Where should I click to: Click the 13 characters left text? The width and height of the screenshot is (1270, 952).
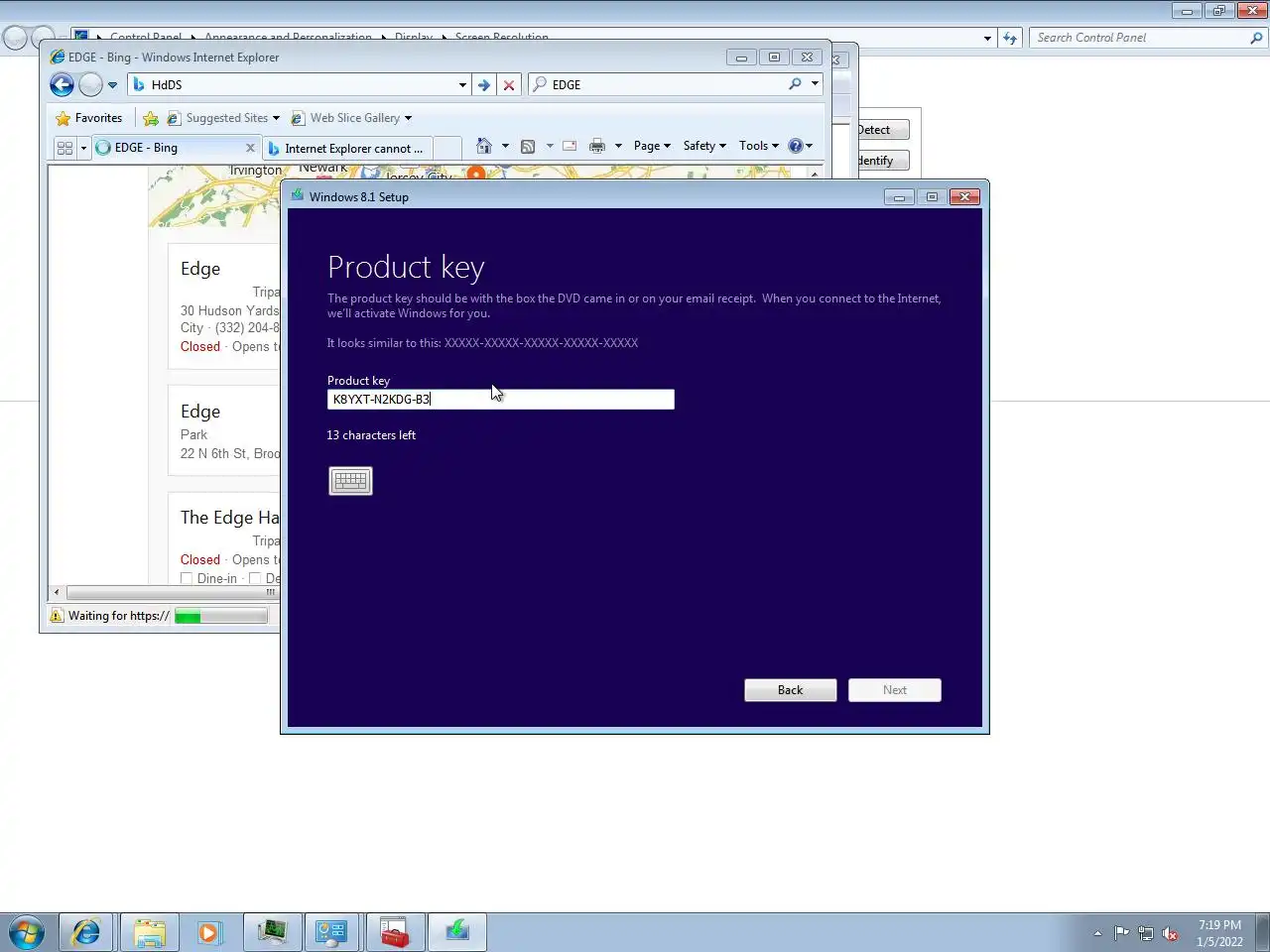(x=371, y=435)
